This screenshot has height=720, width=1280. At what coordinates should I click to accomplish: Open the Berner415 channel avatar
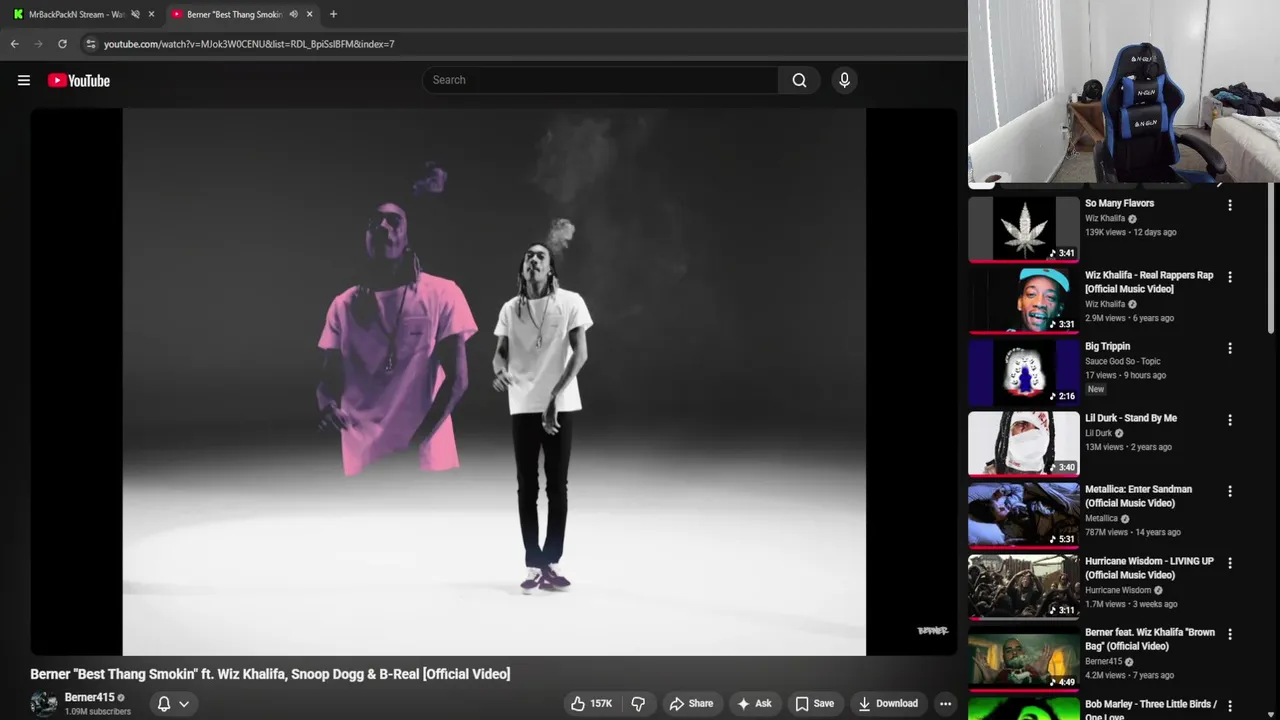[44, 703]
